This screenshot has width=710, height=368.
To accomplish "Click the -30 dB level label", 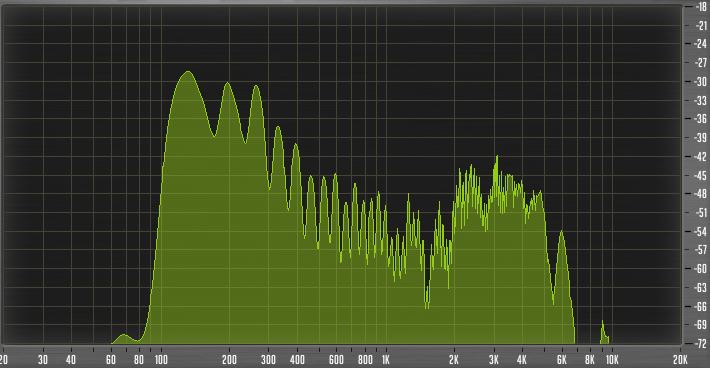I will click(x=700, y=81).
